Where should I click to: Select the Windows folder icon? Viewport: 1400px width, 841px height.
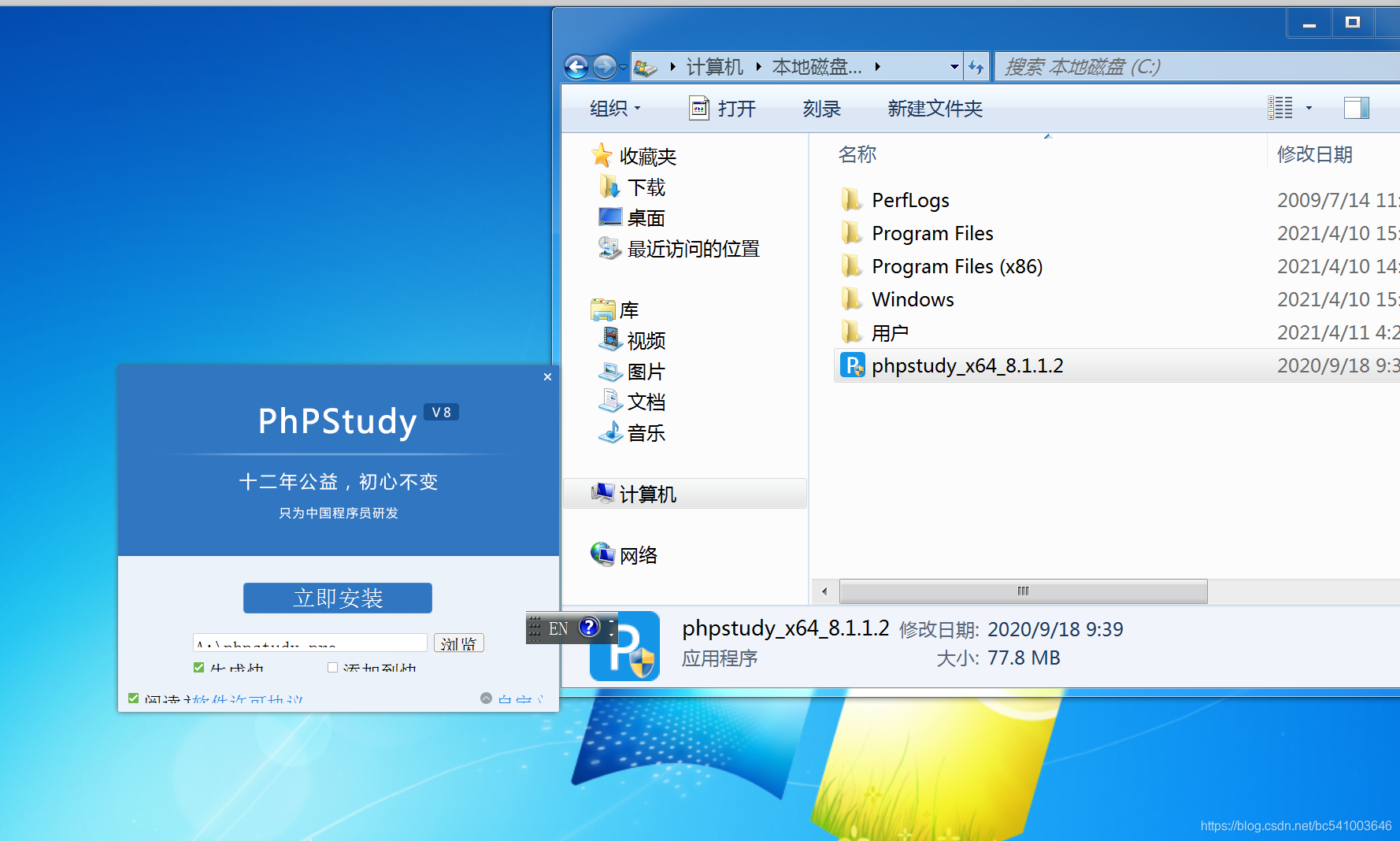(x=851, y=299)
